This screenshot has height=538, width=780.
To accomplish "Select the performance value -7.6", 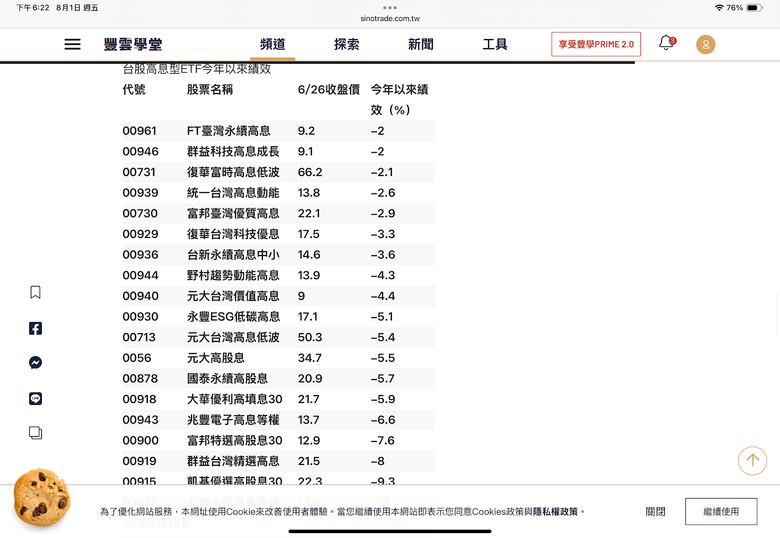I will 383,440.
